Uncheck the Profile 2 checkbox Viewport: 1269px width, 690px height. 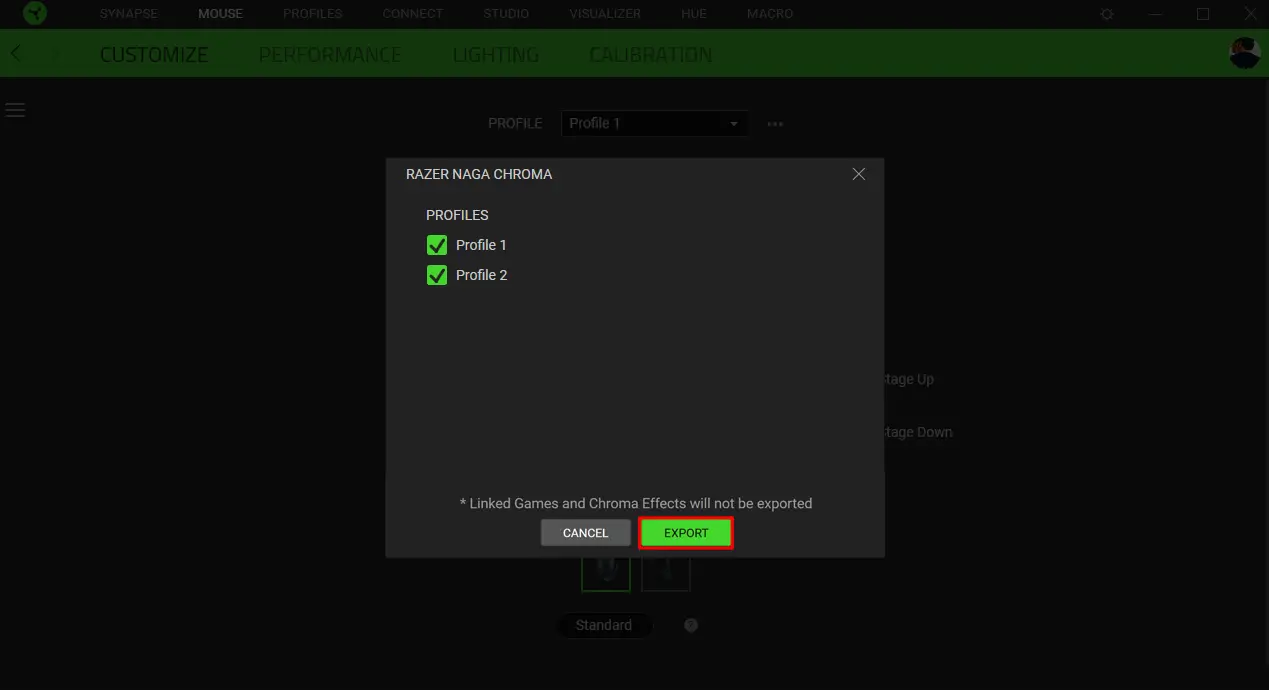[437, 274]
